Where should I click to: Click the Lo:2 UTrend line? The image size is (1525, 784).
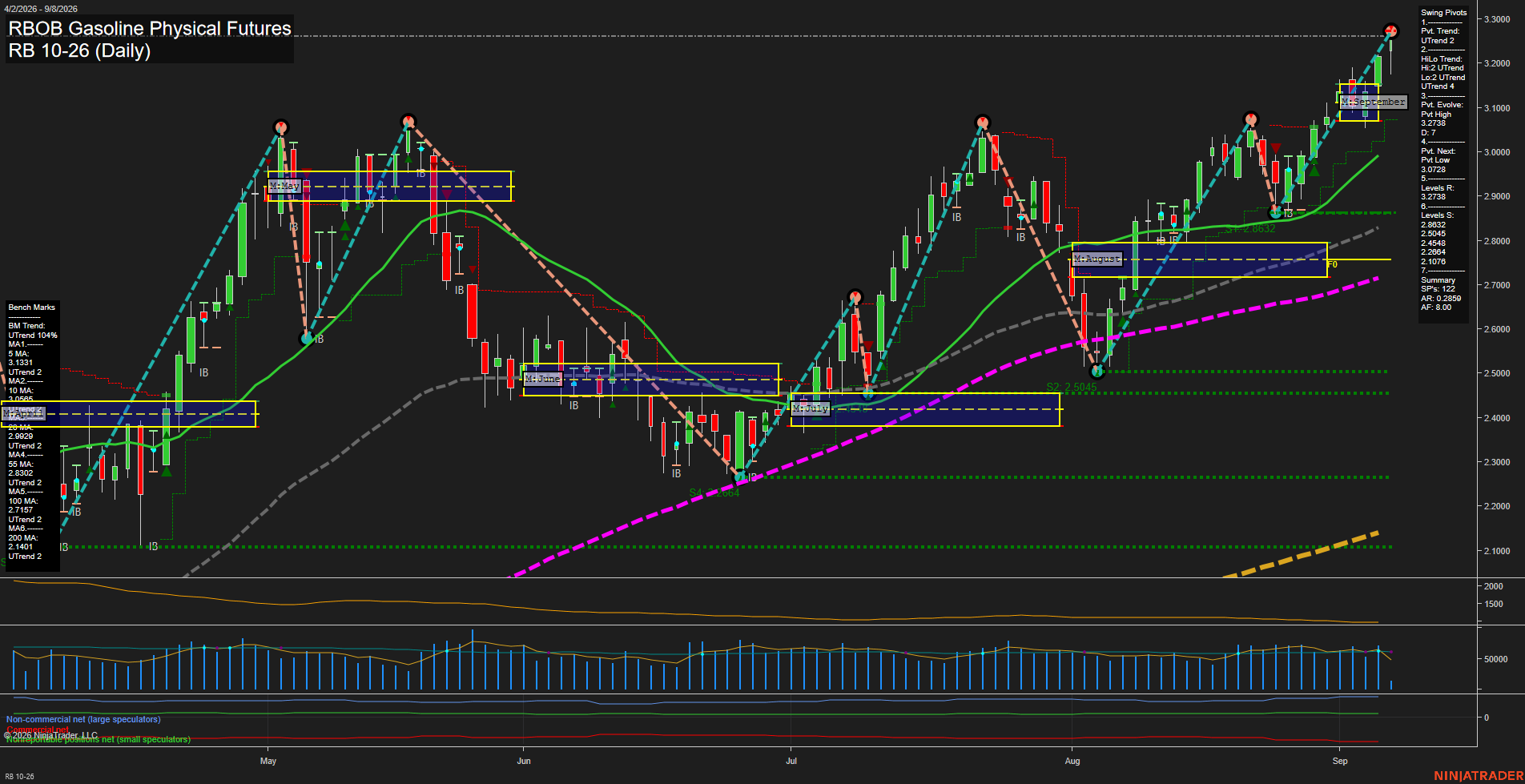(x=1443, y=78)
